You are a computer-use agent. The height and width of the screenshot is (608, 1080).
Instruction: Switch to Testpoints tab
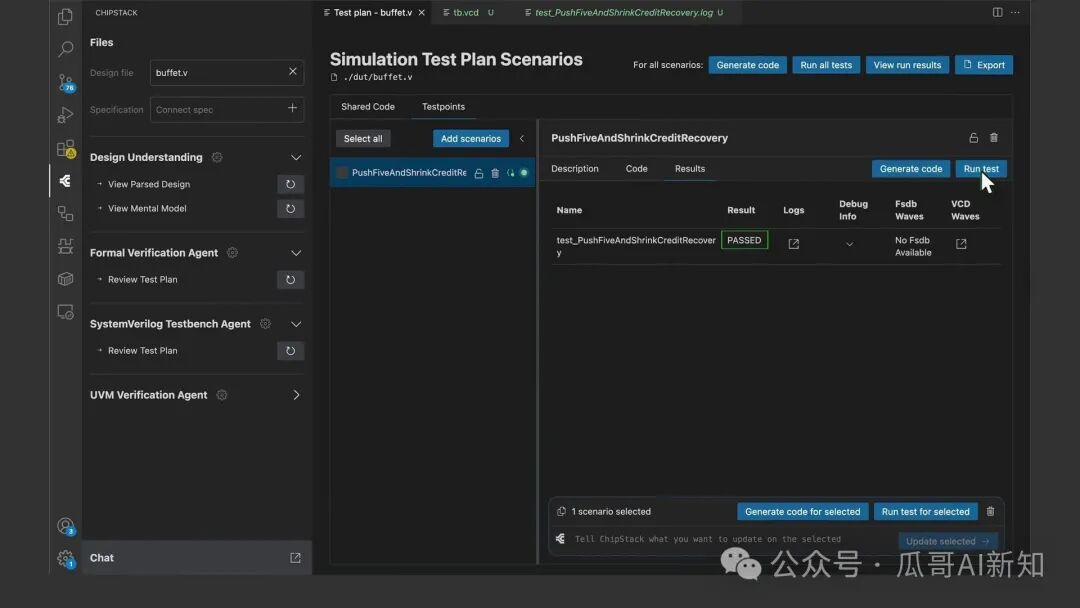coord(443,107)
